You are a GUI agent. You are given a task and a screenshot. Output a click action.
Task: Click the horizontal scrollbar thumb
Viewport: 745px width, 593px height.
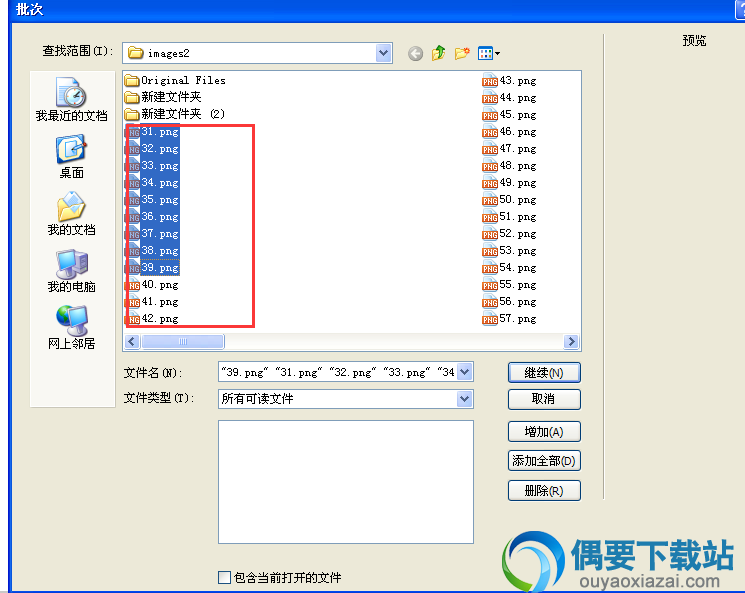pyautogui.click(x=183, y=341)
